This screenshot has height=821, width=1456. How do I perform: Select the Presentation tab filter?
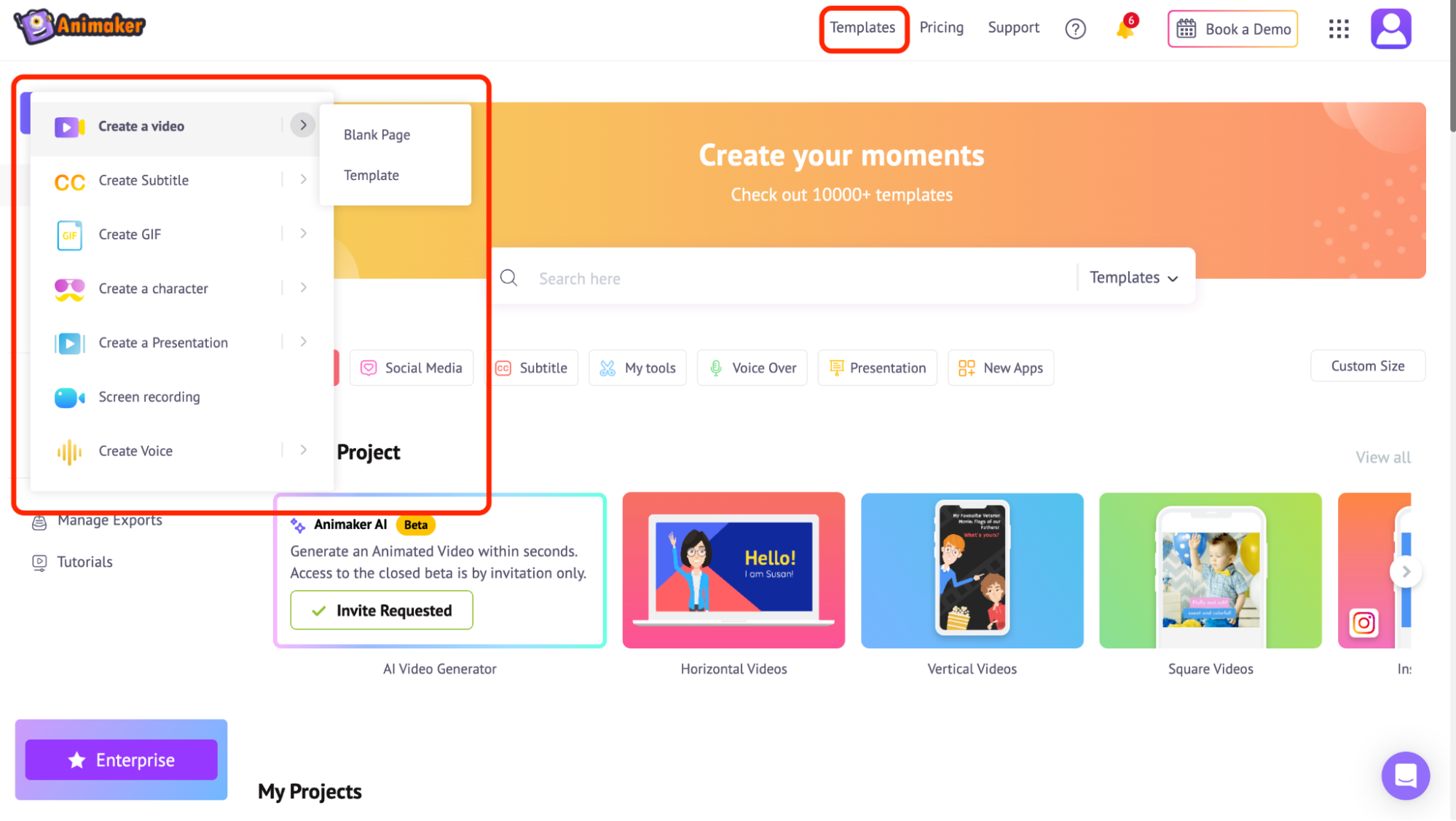pos(877,367)
